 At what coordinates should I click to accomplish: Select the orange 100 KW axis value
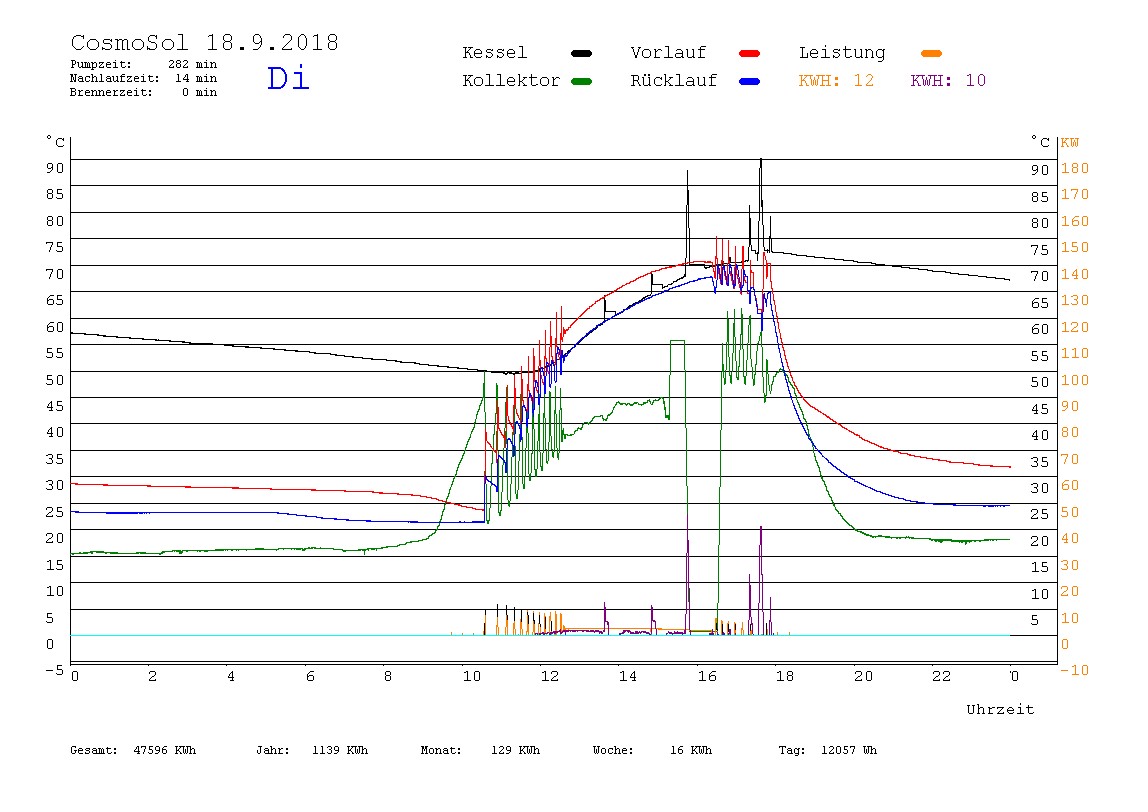click(x=1075, y=380)
